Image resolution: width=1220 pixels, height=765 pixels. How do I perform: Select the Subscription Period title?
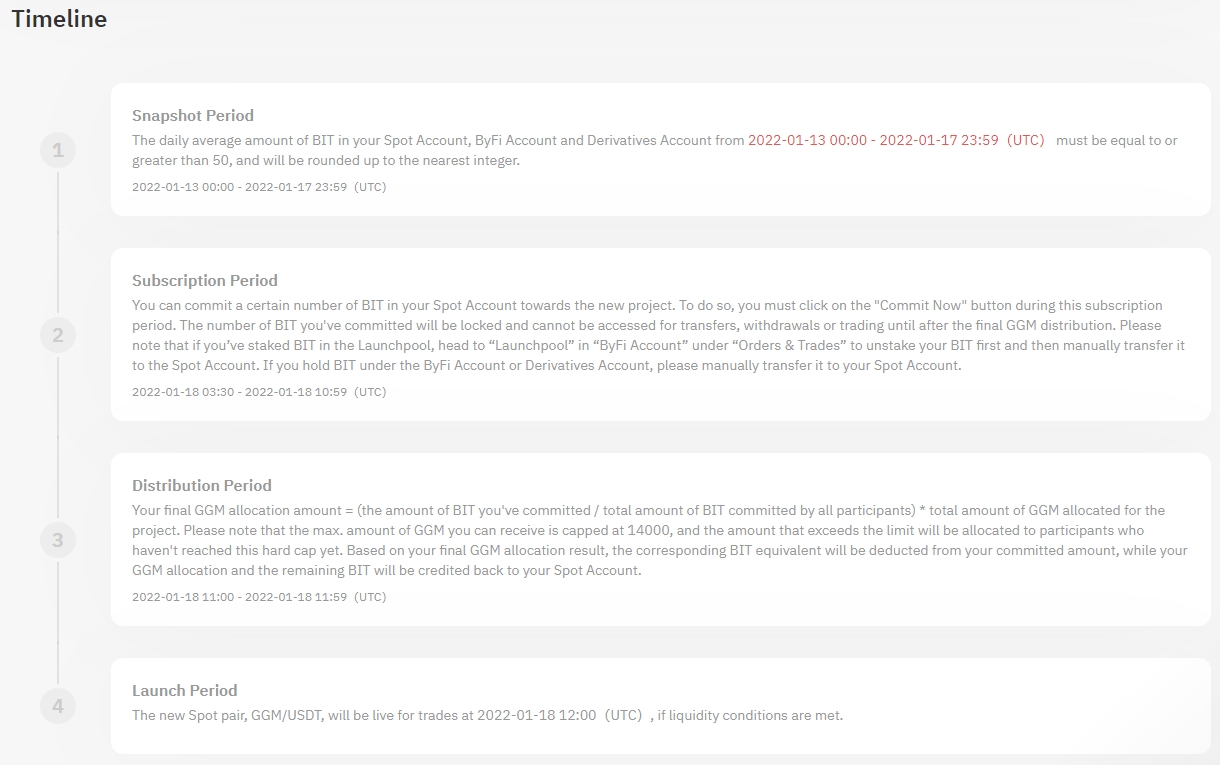pos(205,280)
